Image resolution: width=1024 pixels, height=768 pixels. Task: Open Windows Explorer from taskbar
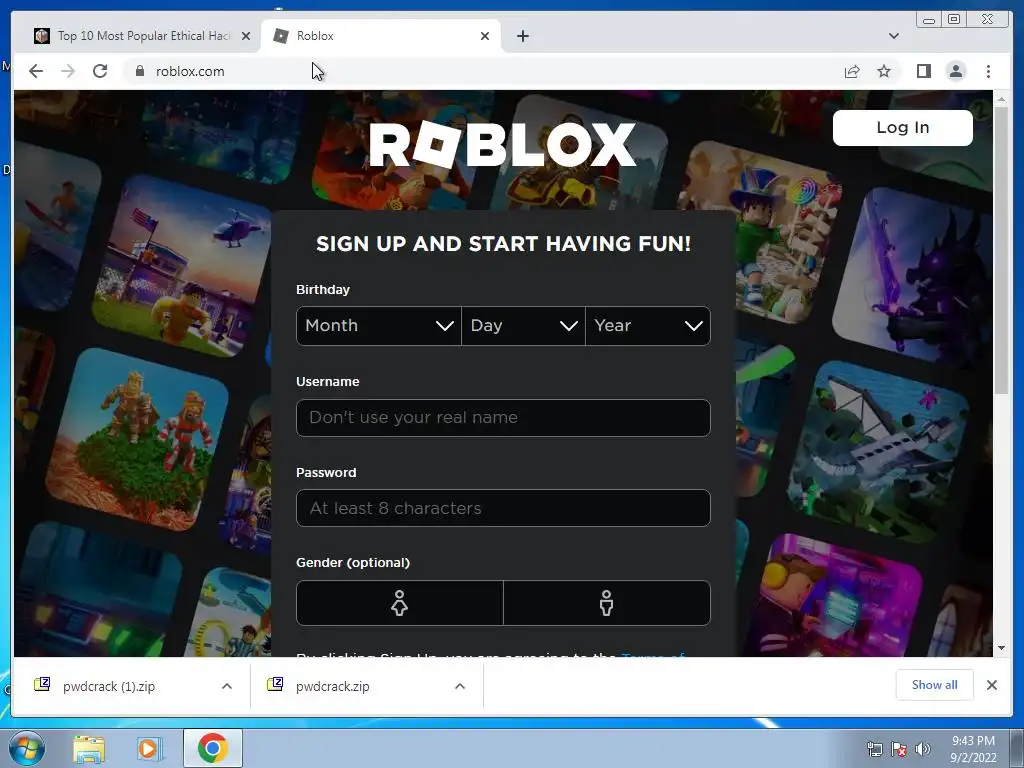click(x=89, y=749)
